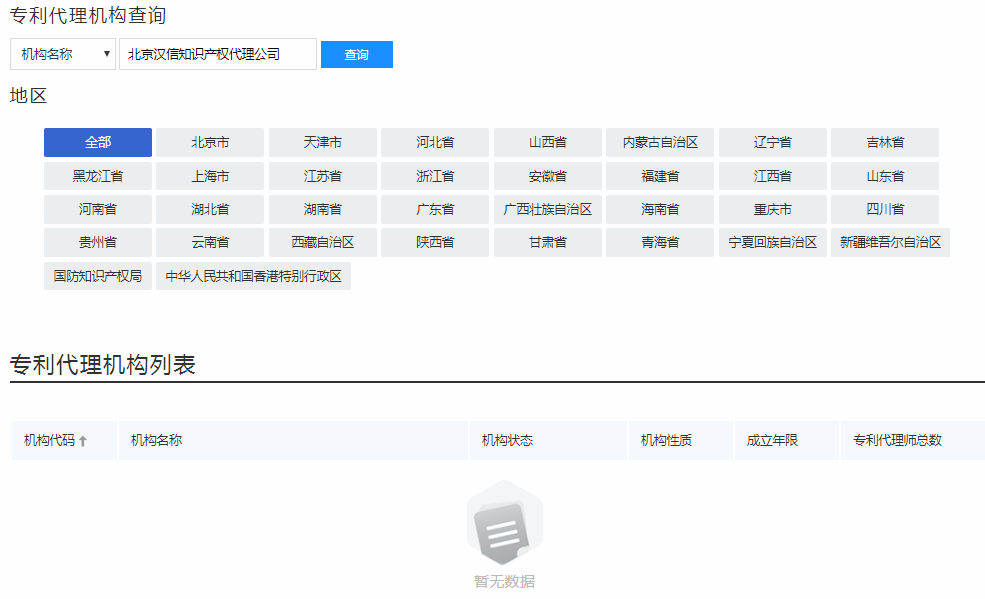Select 浙江省 in the region row

(434, 175)
